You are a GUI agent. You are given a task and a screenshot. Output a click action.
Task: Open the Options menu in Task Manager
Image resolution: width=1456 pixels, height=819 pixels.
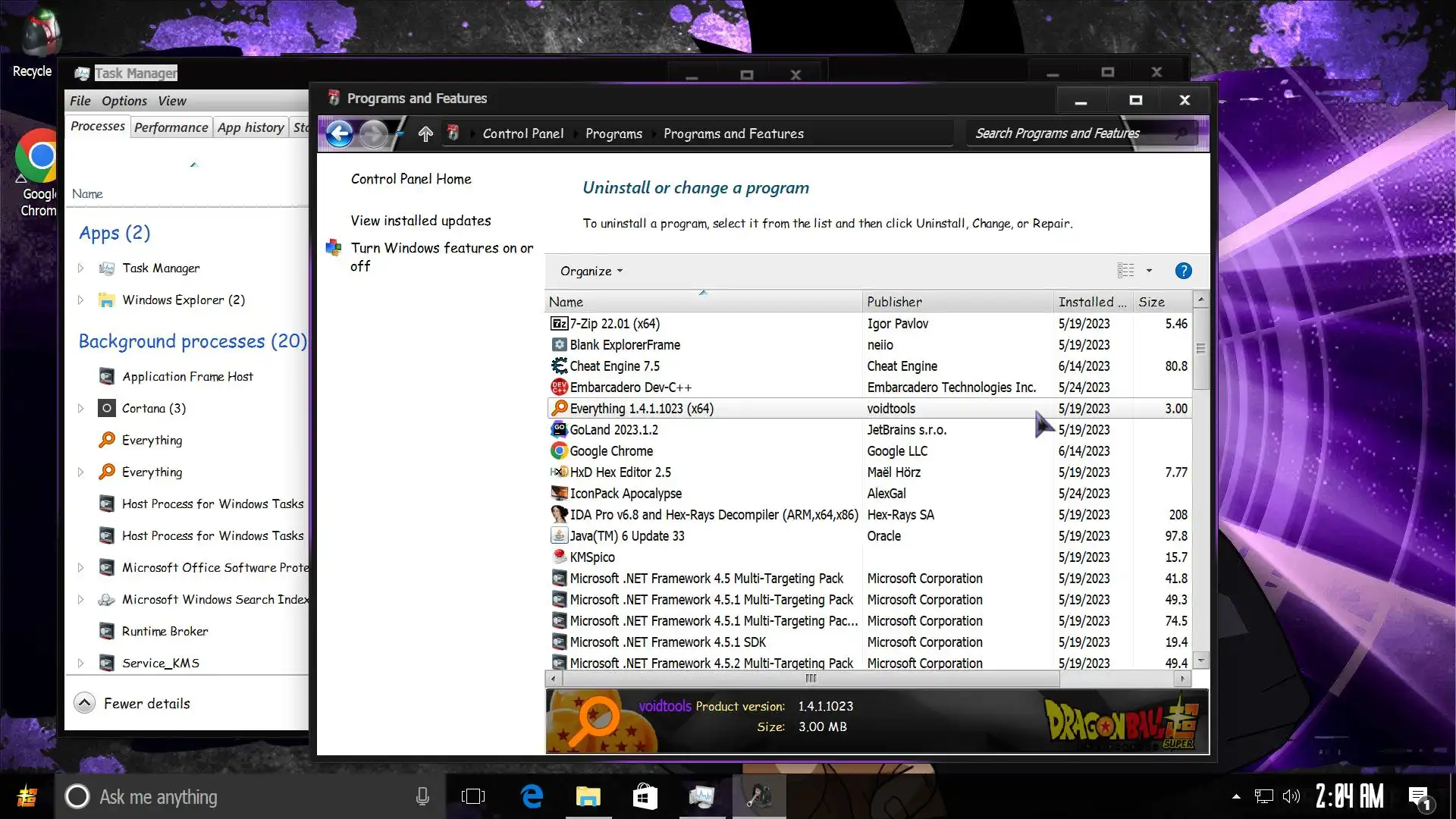point(124,101)
